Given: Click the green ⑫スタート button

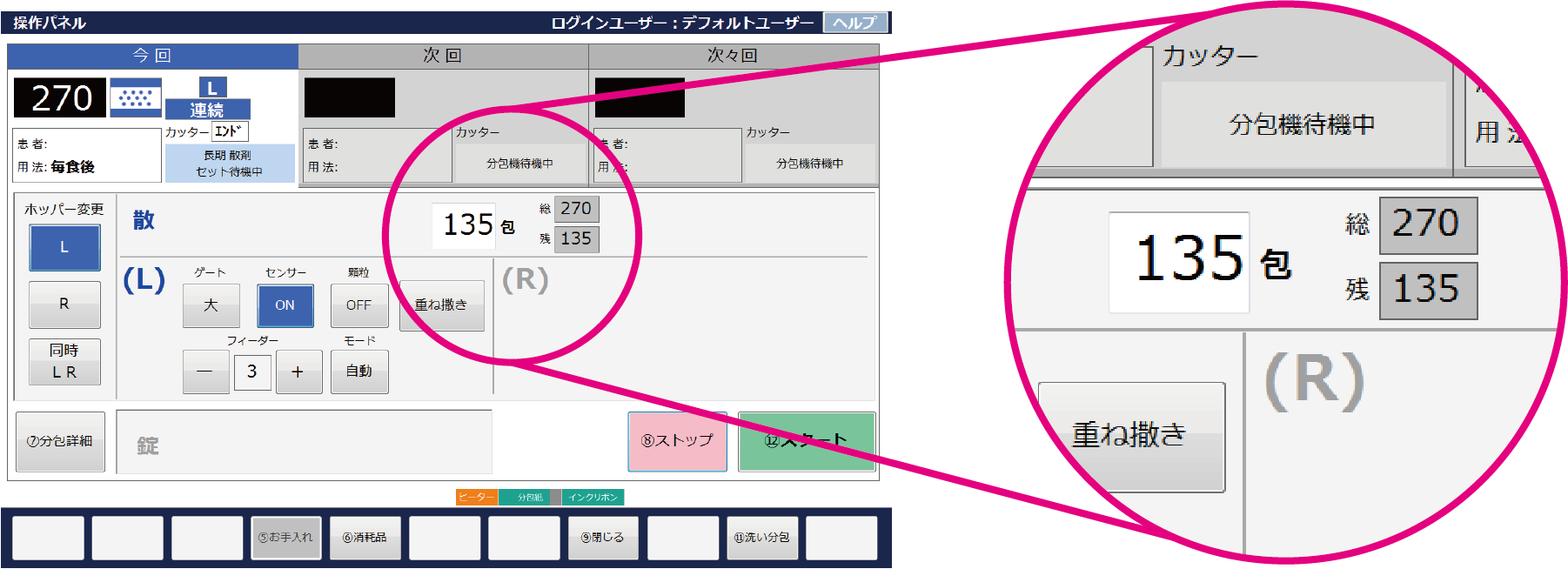Looking at the screenshot, I should tap(807, 441).
